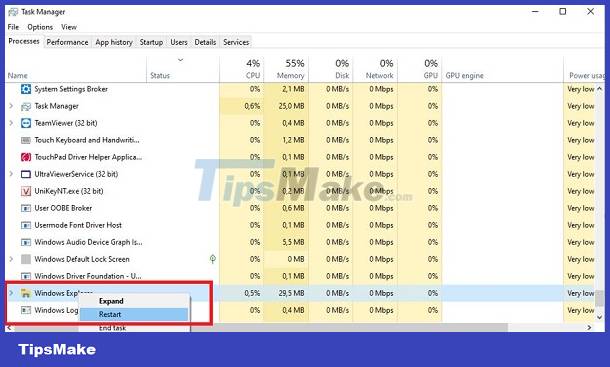This screenshot has height=367, width=610.
Task: Open the File menu
Action: pos(13,27)
